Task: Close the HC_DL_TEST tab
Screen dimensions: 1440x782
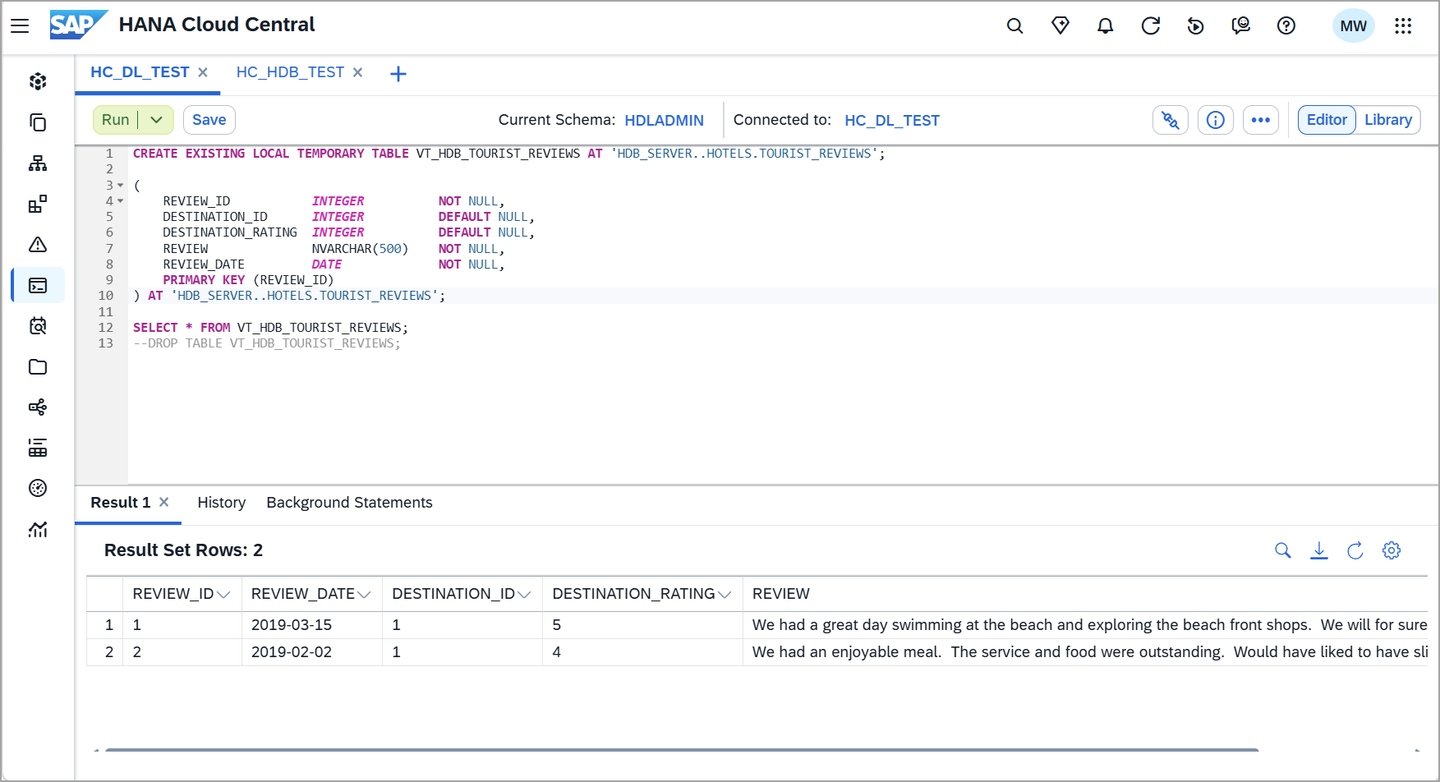Action: tap(203, 72)
